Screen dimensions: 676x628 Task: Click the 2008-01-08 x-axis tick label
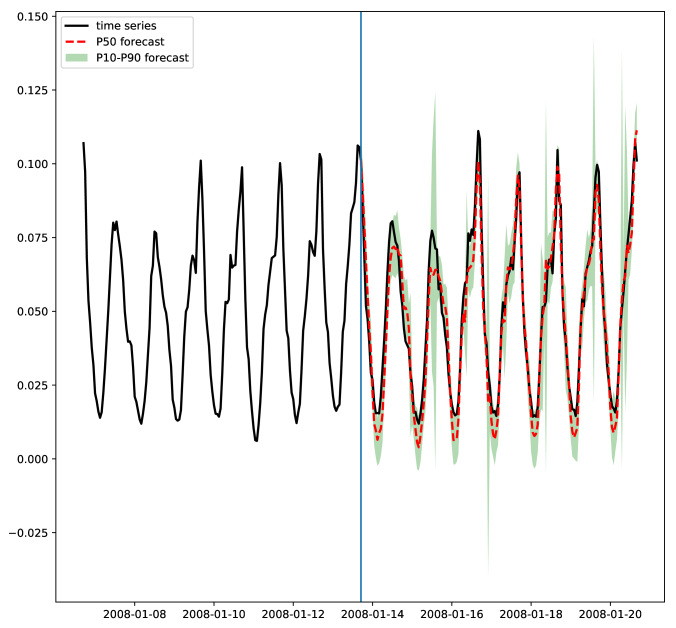(135, 614)
